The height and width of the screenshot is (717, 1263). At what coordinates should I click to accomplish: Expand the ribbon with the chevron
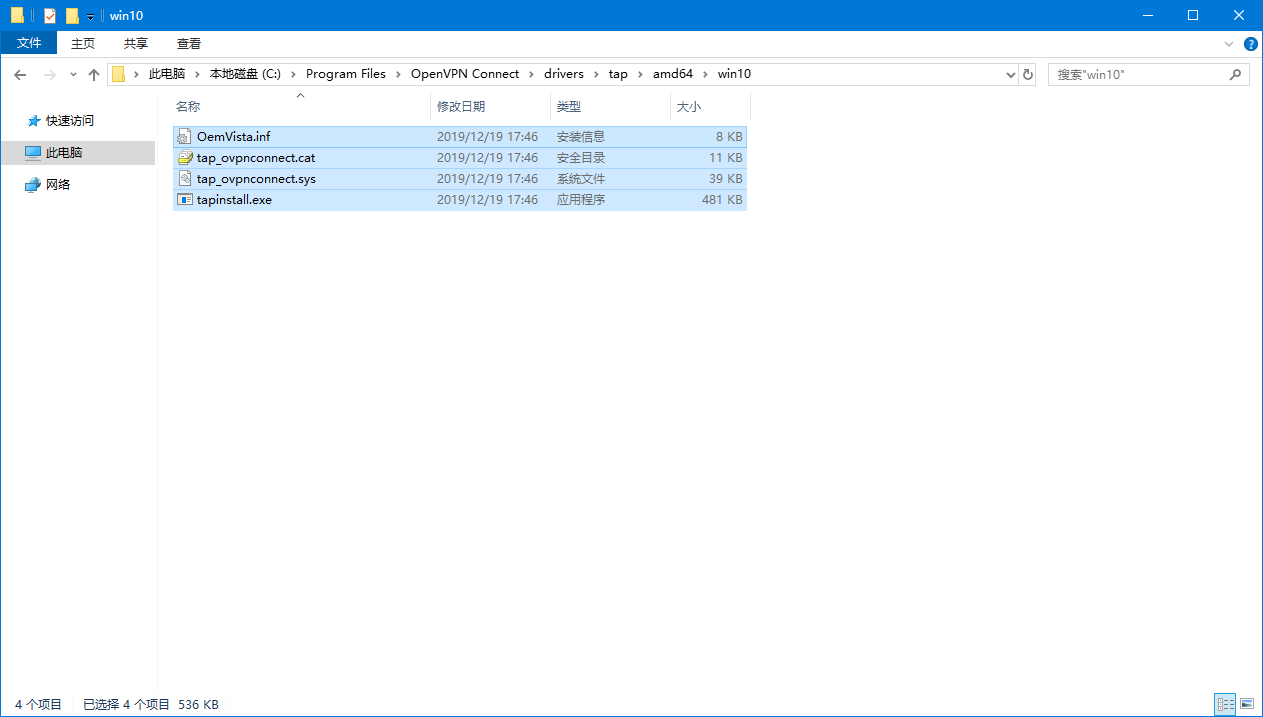pos(1229,44)
